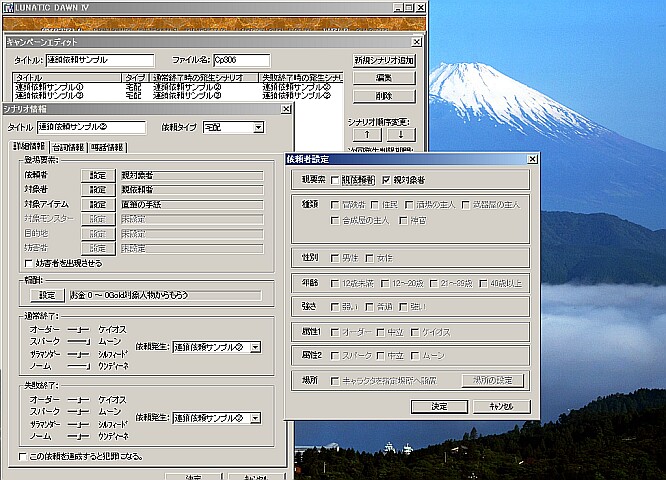Adjust the オーダー–ケイオス slider in 通常終了
This screenshot has width=666, height=480.
click(x=78, y=328)
